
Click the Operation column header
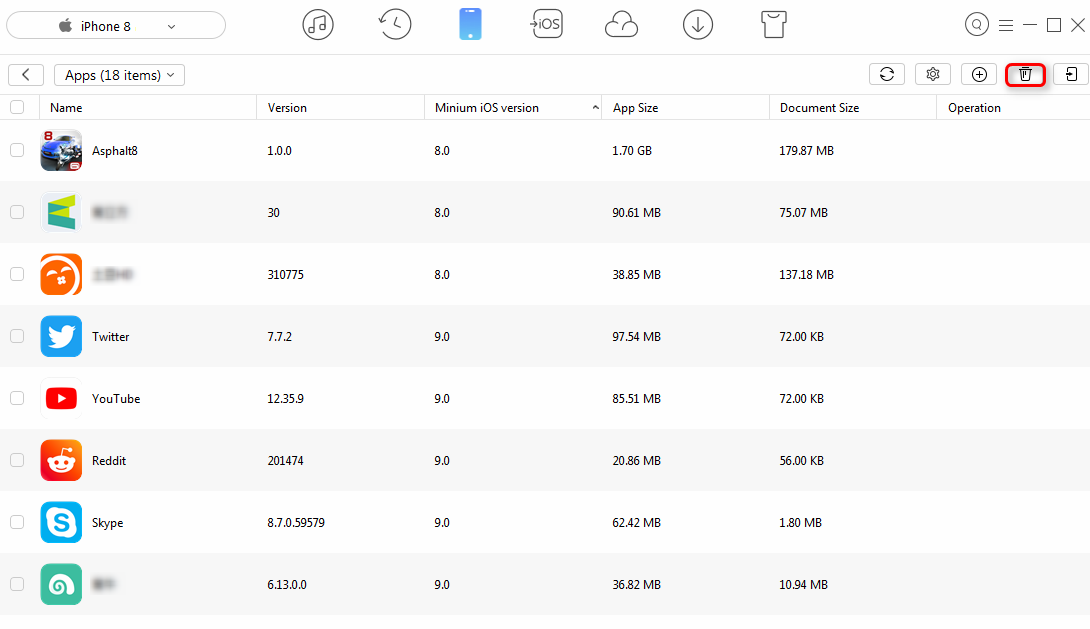coord(975,108)
